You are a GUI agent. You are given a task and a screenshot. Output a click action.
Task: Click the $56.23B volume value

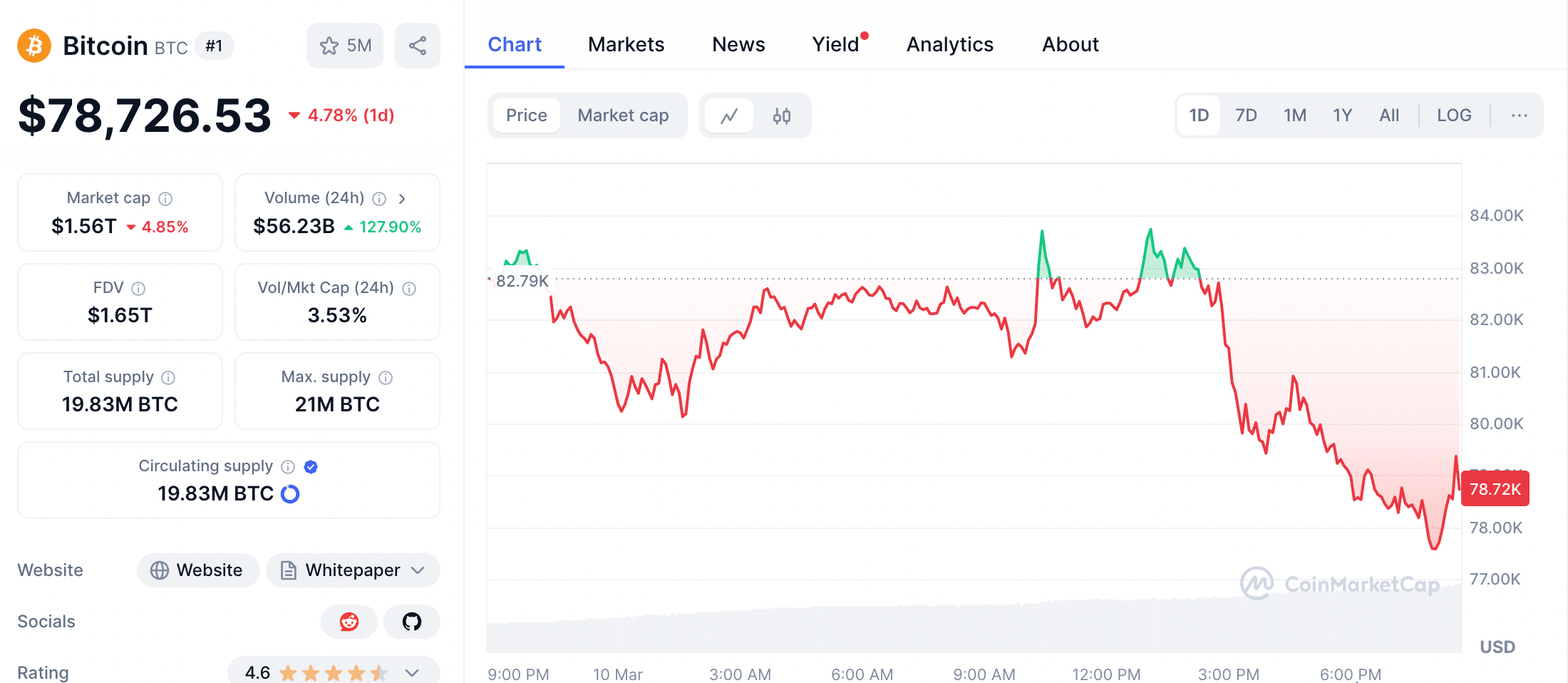tap(294, 226)
